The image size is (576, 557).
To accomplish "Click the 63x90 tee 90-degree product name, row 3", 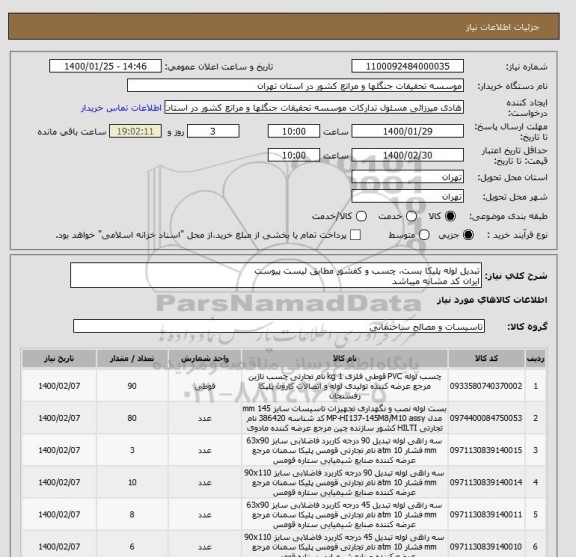I will [345, 450].
